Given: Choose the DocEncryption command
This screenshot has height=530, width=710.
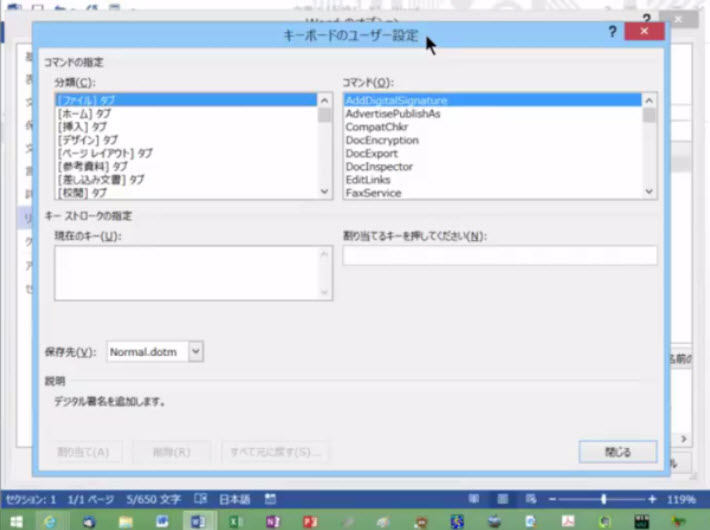Looking at the screenshot, I should click(382, 140).
